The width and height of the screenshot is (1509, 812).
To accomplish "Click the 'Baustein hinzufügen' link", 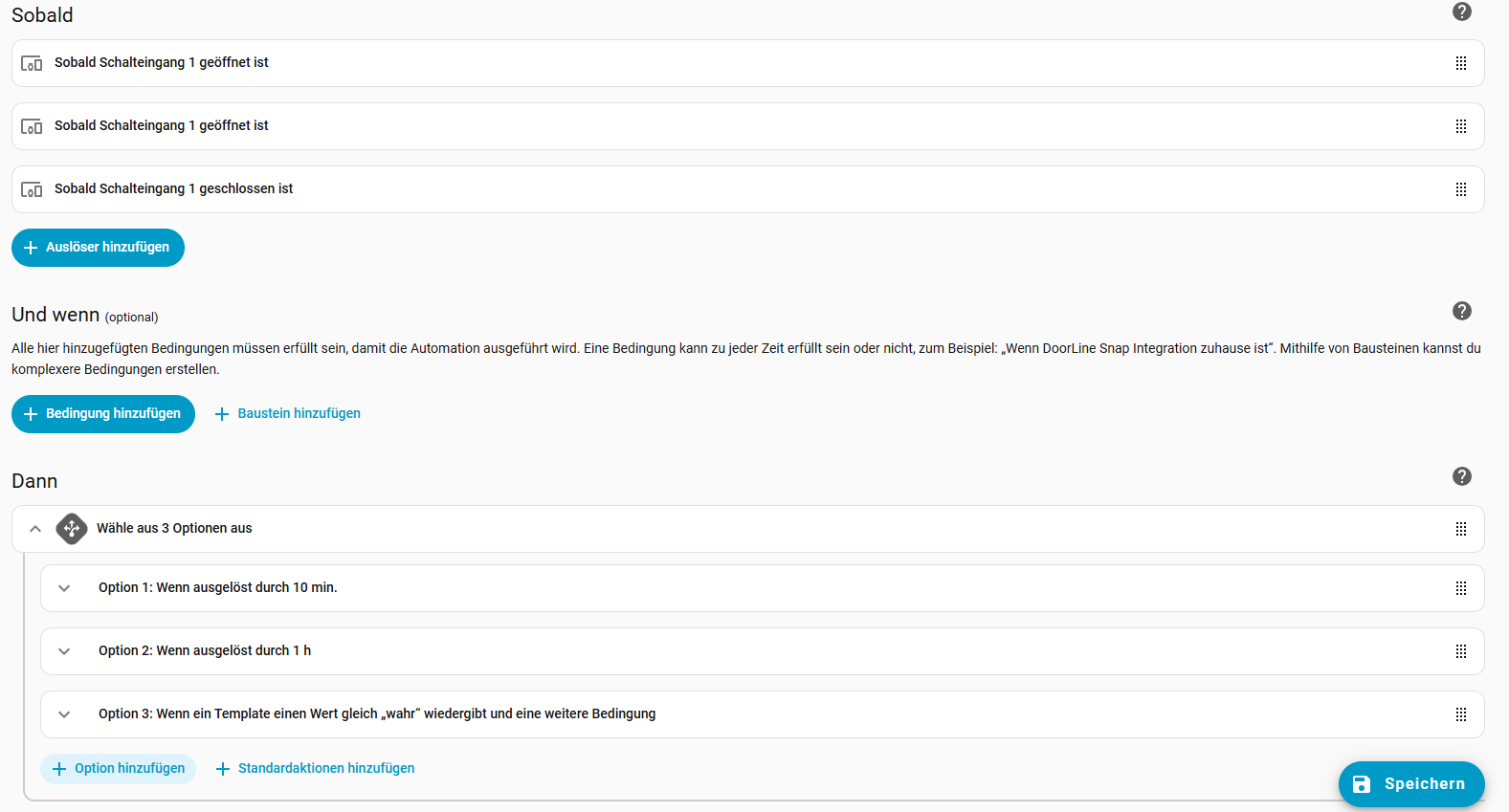I will click(288, 414).
